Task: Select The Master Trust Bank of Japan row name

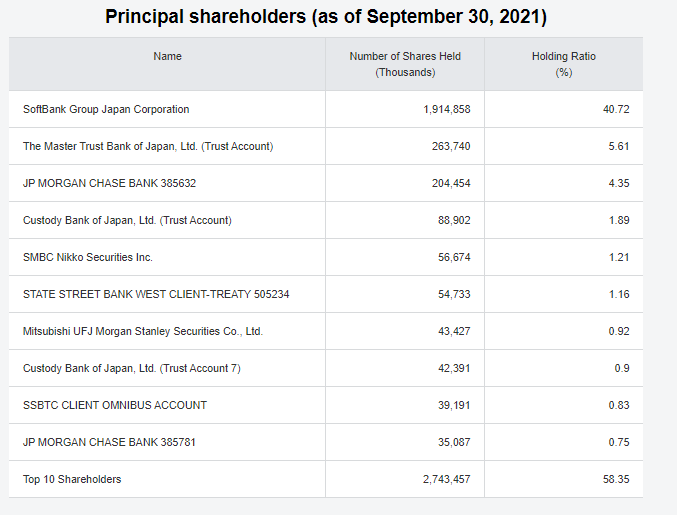Action: pos(148,146)
